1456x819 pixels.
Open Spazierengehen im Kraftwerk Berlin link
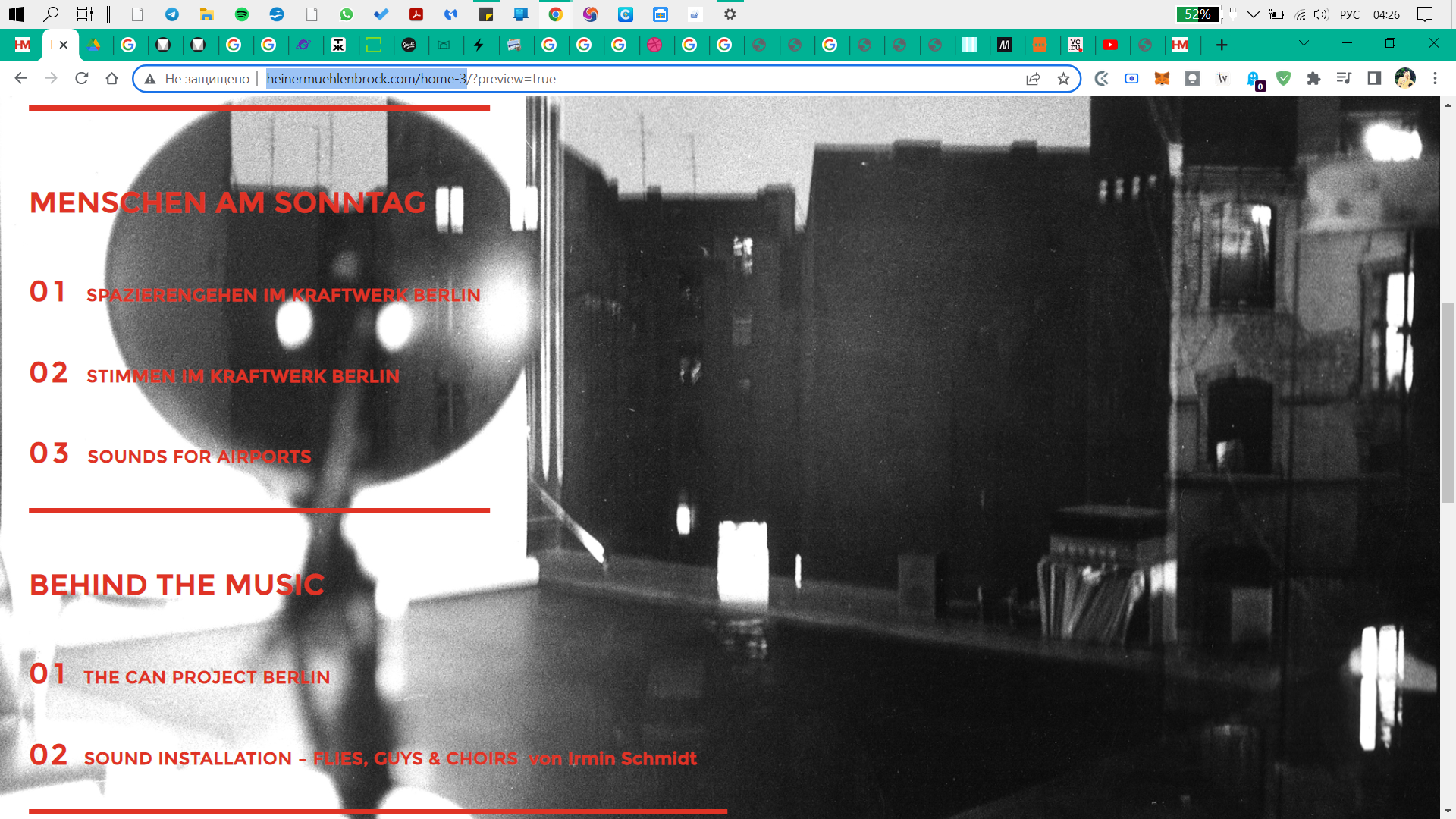[283, 296]
